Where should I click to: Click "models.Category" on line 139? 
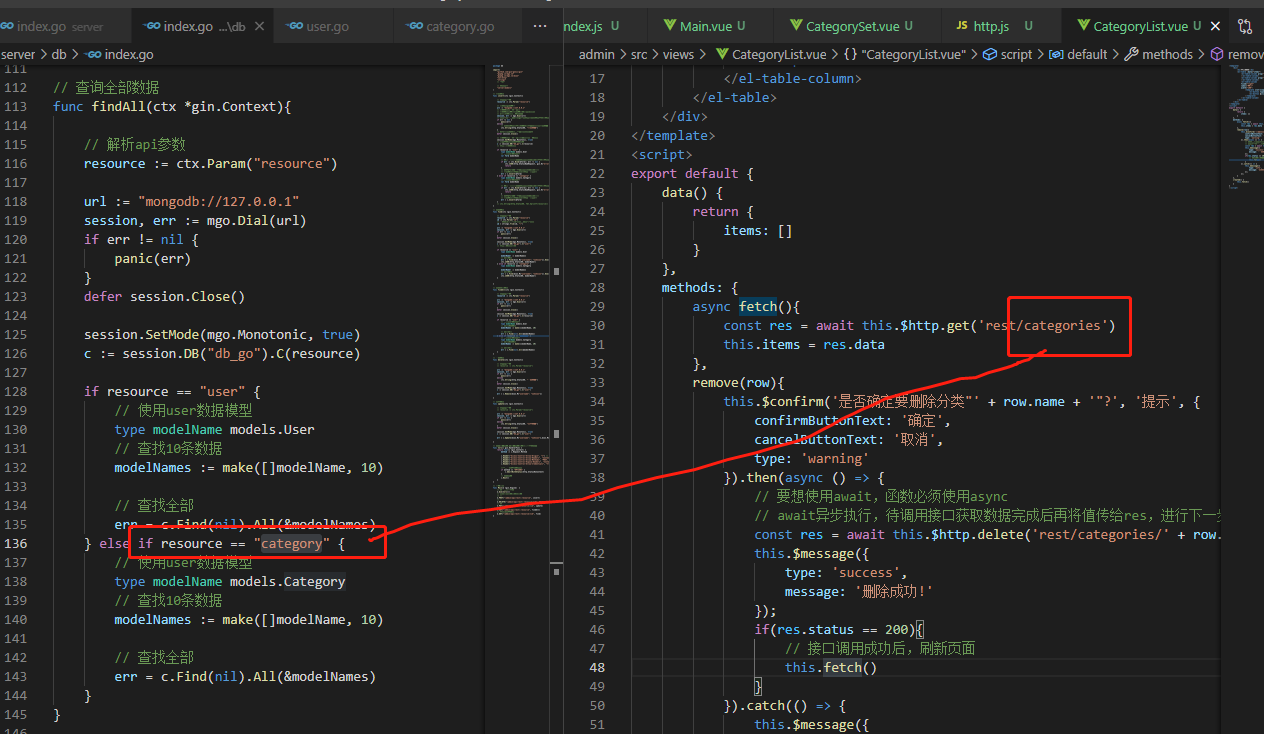pos(288,581)
